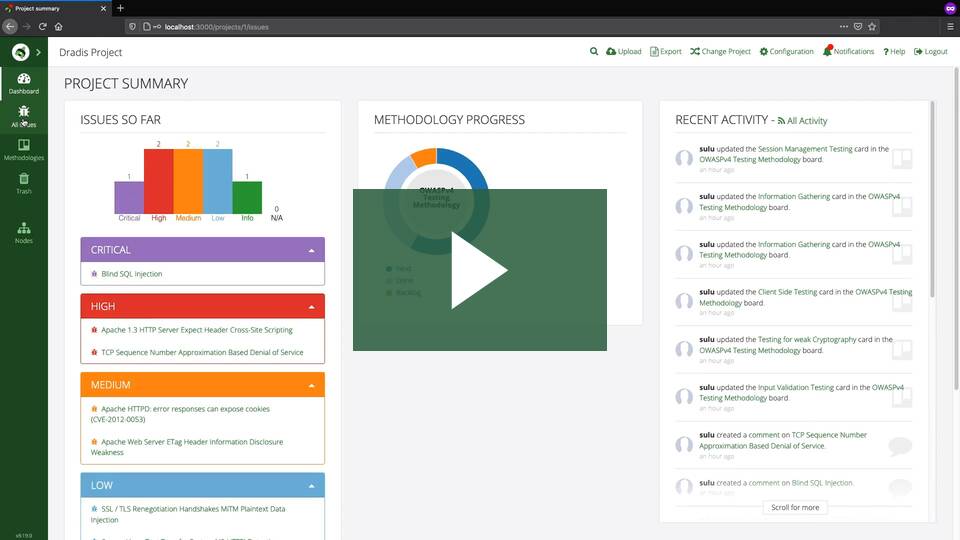The image size is (960, 540).
Task: Click board icon beside Session Management activity
Action: coord(902,159)
